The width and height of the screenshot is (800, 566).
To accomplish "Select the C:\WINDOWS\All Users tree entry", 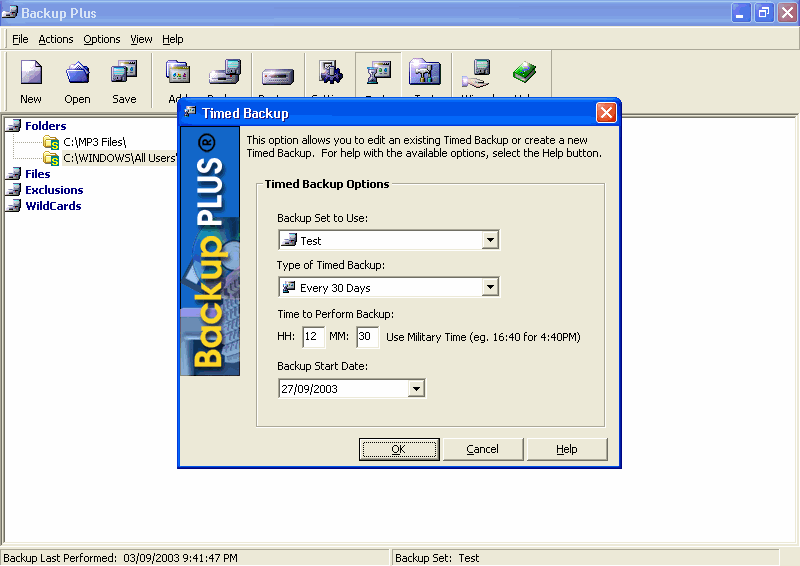I will pos(119,159).
